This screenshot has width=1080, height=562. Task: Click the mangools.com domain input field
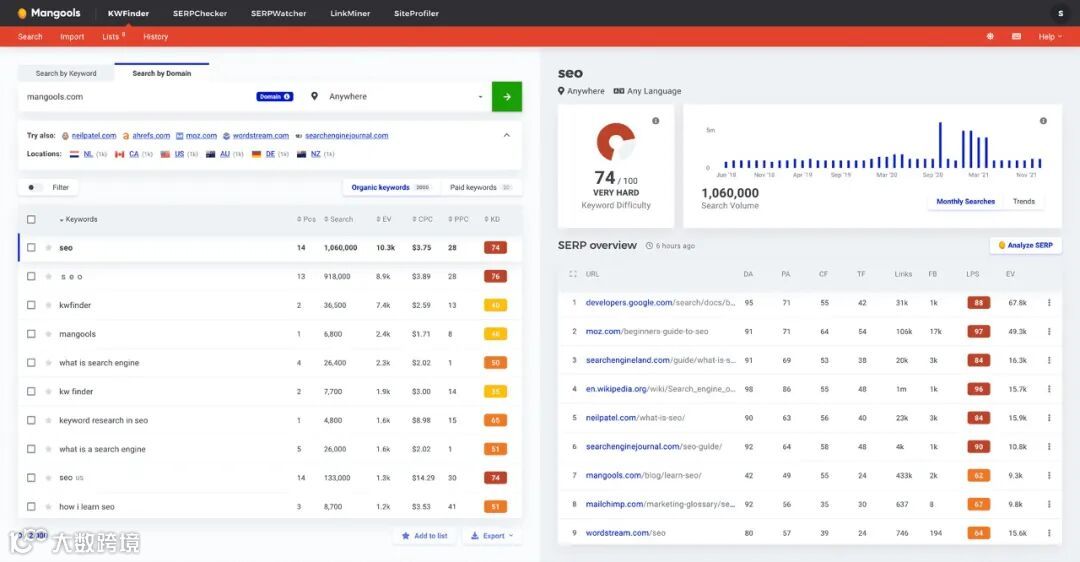tap(138, 96)
